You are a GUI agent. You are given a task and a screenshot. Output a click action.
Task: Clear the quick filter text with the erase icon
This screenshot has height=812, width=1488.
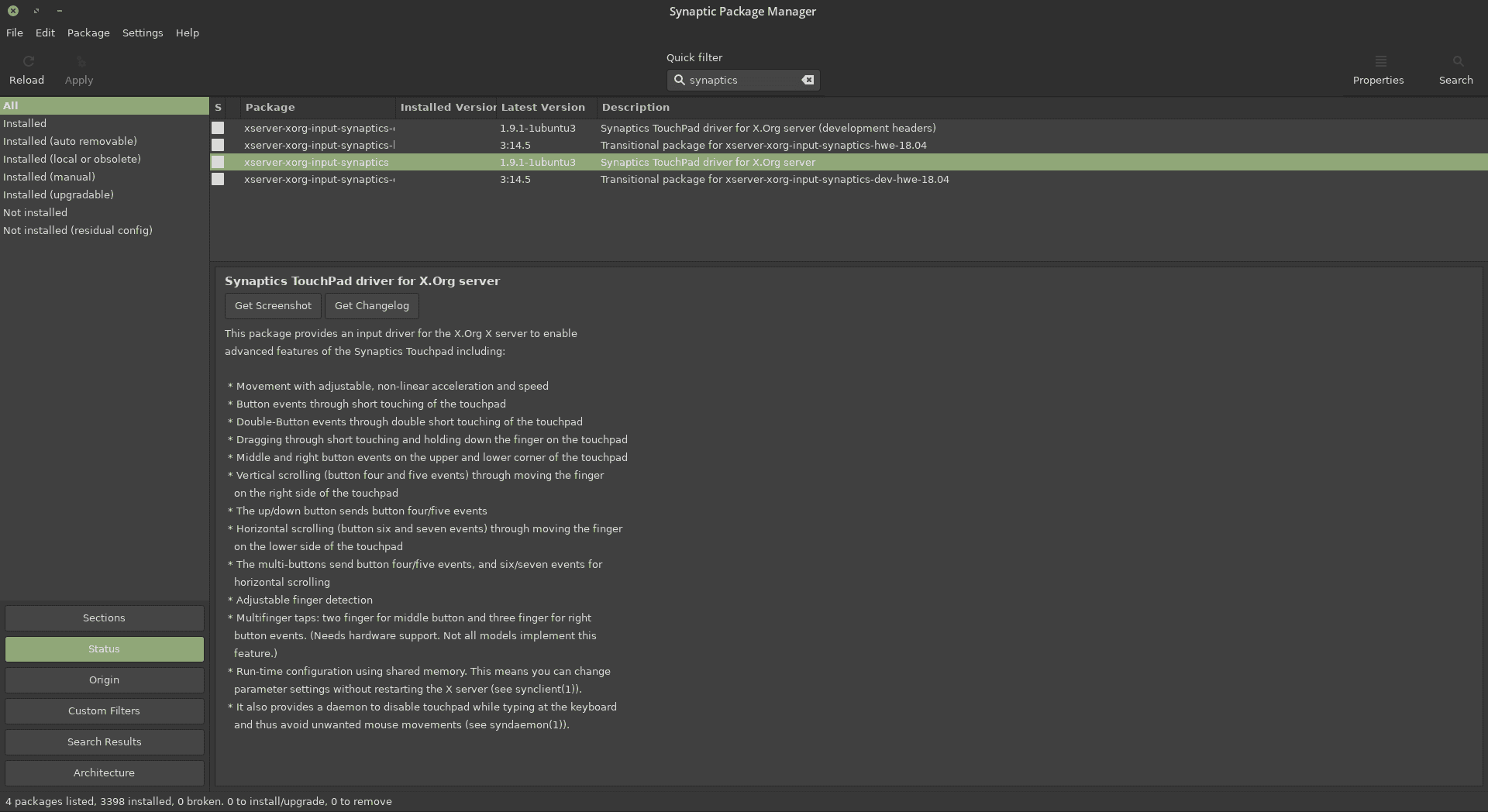point(808,80)
